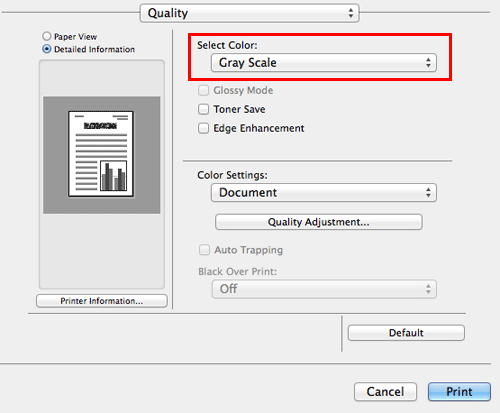Select the Paper View radio button
This screenshot has width=500, height=413.
pyautogui.click(x=47, y=36)
